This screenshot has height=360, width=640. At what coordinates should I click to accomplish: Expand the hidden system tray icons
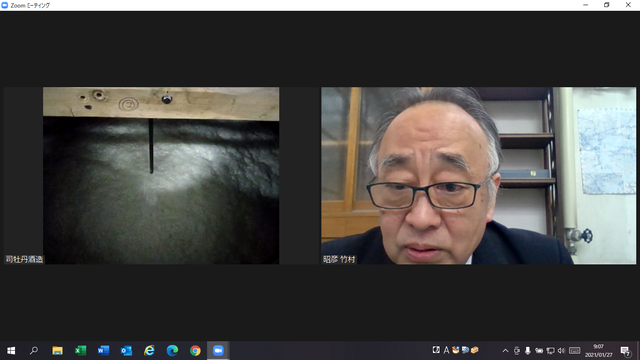tap(505, 351)
